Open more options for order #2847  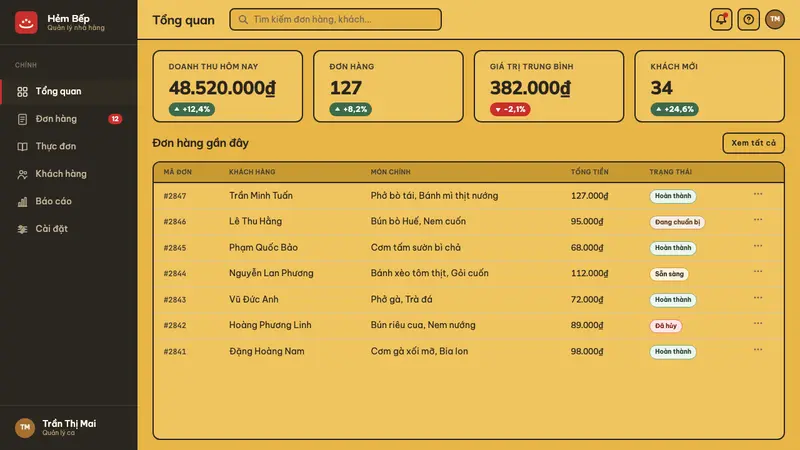pos(758,194)
